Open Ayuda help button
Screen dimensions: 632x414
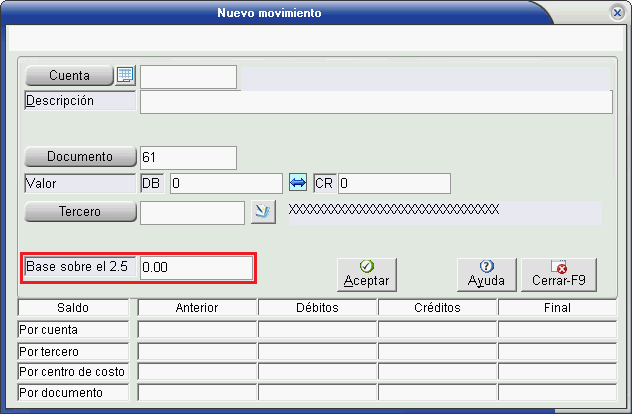pyautogui.click(x=487, y=273)
